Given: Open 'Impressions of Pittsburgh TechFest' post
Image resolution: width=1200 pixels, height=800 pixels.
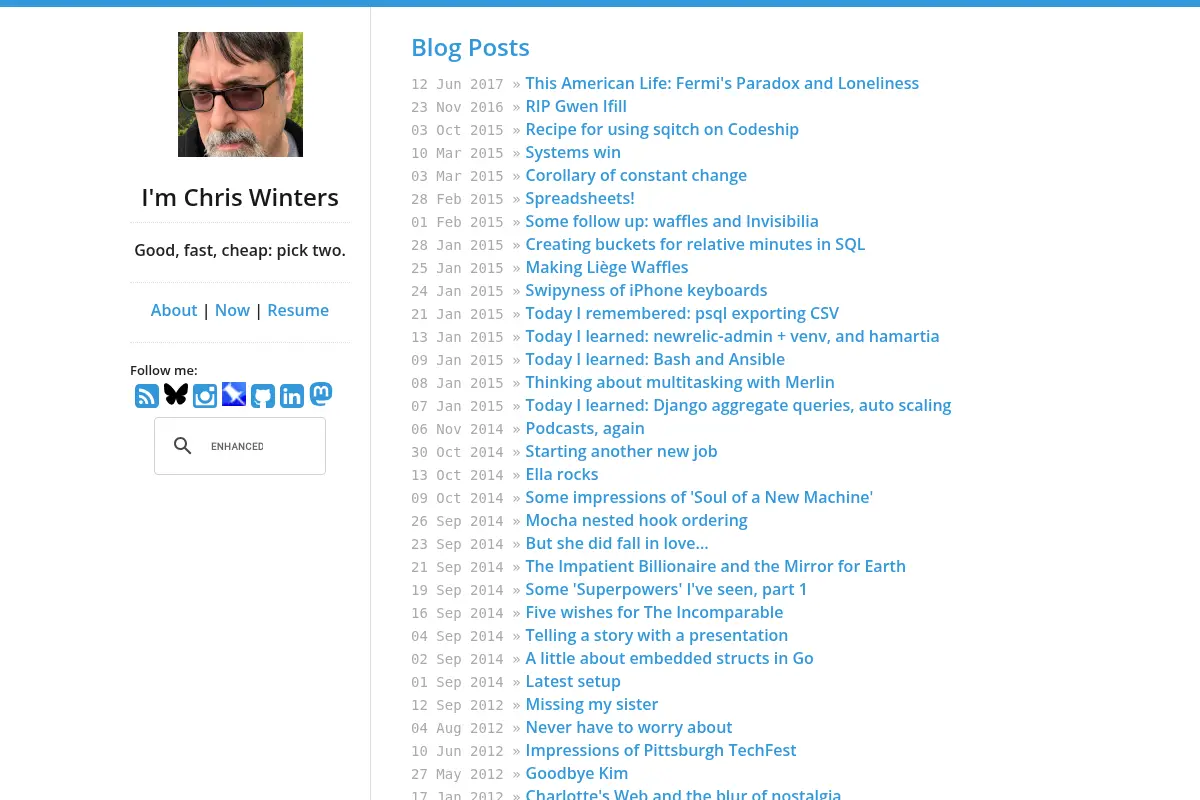Looking at the screenshot, I should coord(661,750).
